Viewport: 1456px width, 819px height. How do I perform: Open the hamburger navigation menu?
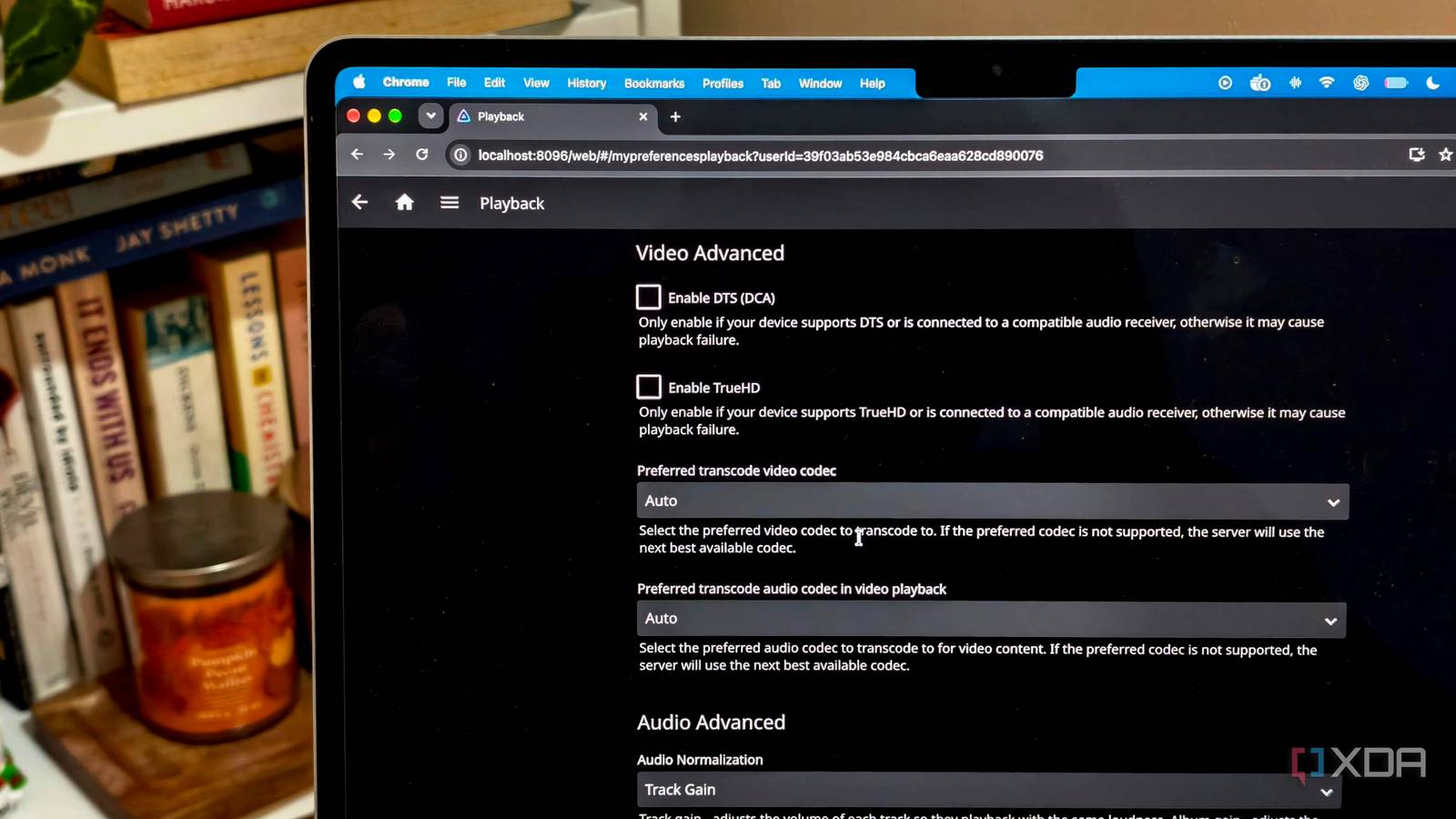(x=450, y=202)
